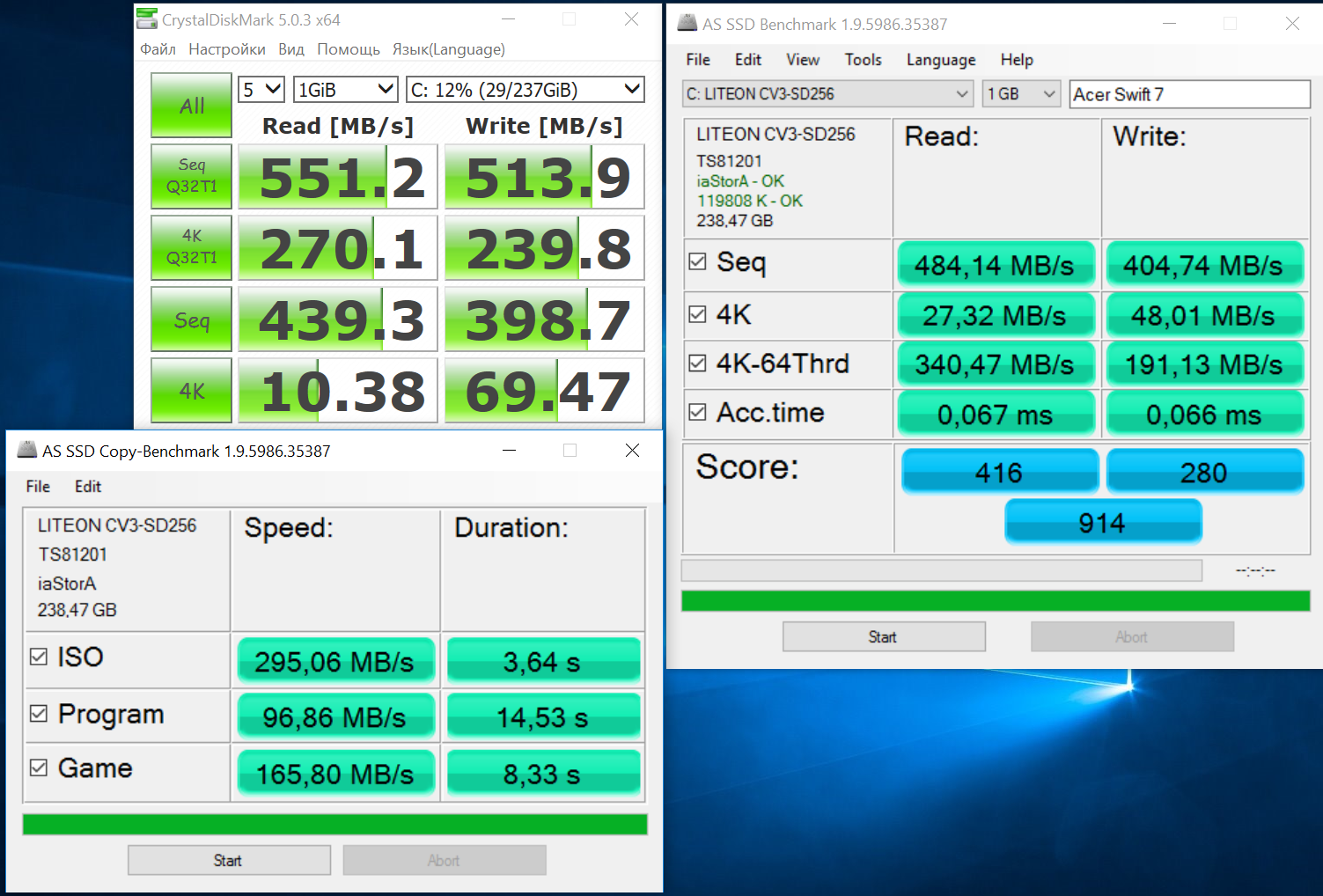Open the Tools menu in AS SSD Benchmark

pyautogui.click(x=864, y=60)
